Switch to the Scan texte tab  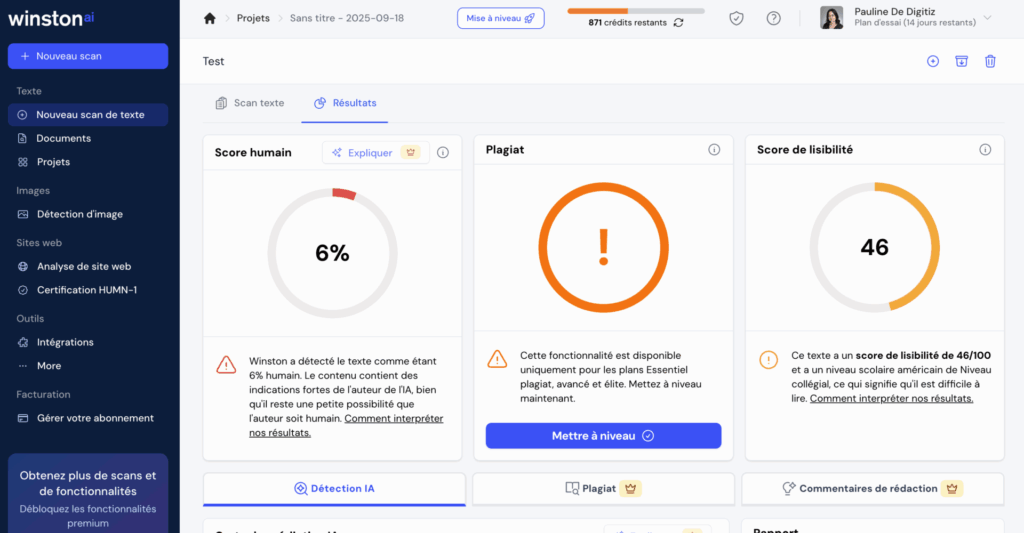pos(250,103)
